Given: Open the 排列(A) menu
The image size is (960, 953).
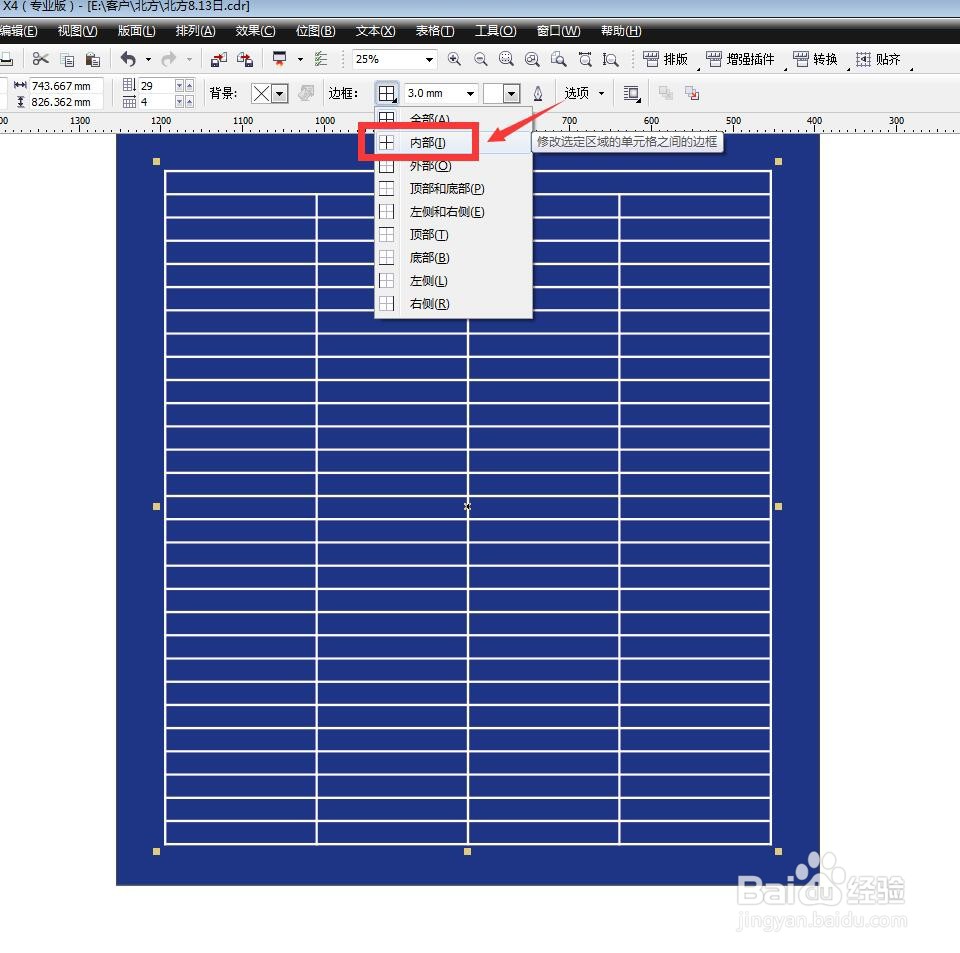Looking at the screenshot, I should [195, 31].
